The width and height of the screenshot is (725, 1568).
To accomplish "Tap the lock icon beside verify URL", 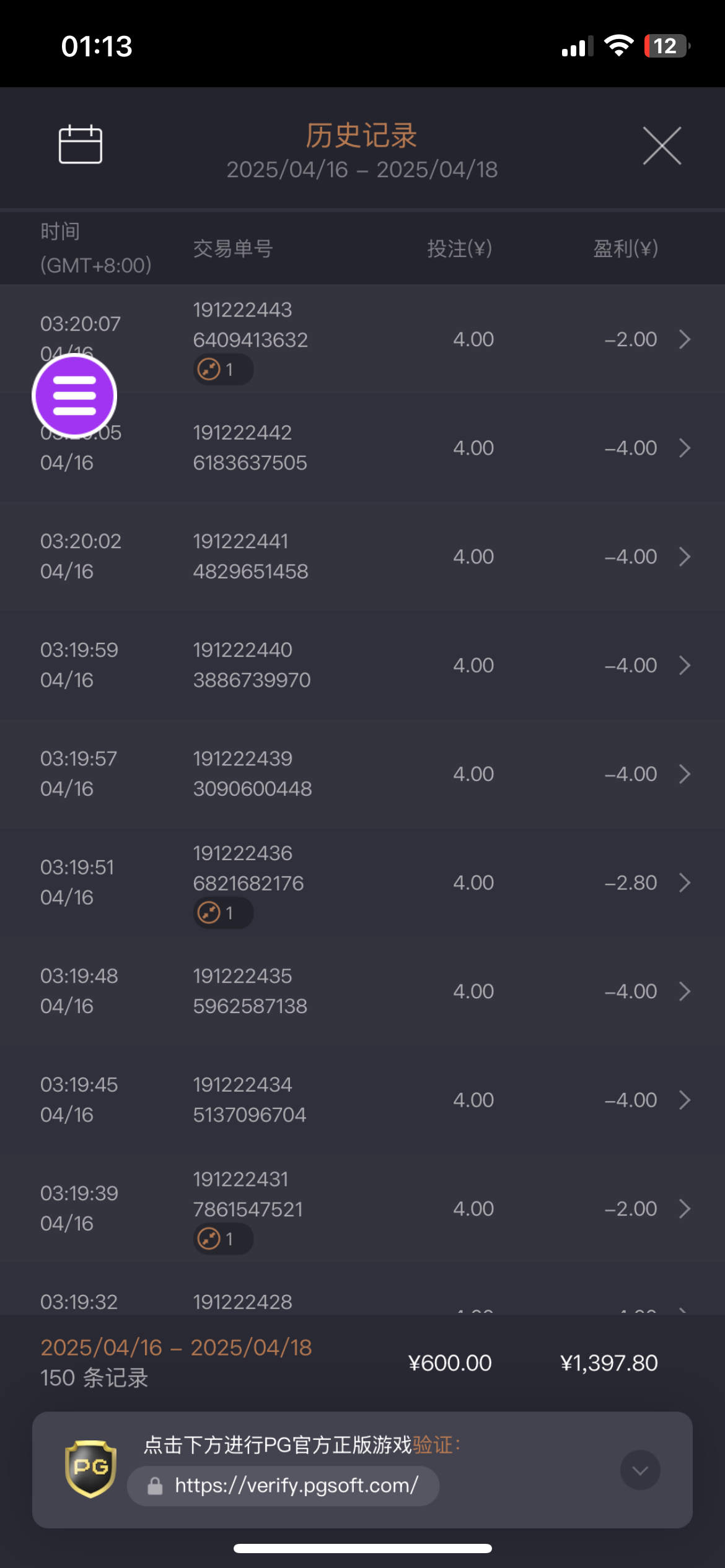I will tap(155, 1486).
